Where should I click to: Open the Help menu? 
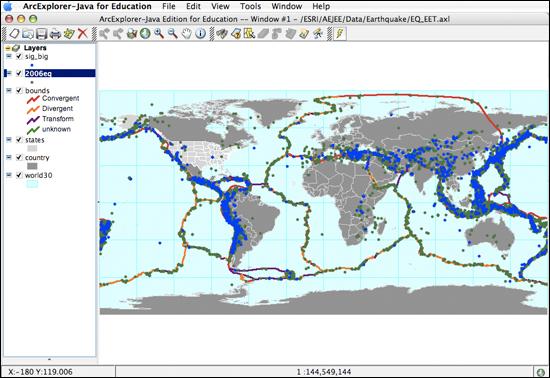321,6
